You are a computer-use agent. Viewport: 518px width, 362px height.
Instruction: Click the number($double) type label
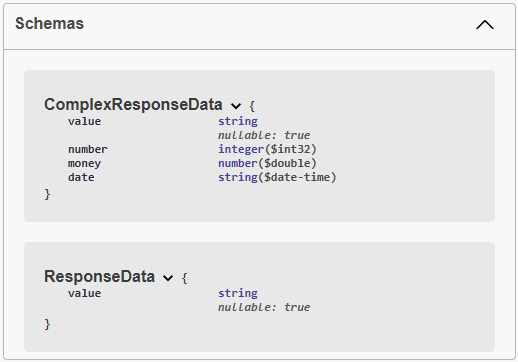267,163
